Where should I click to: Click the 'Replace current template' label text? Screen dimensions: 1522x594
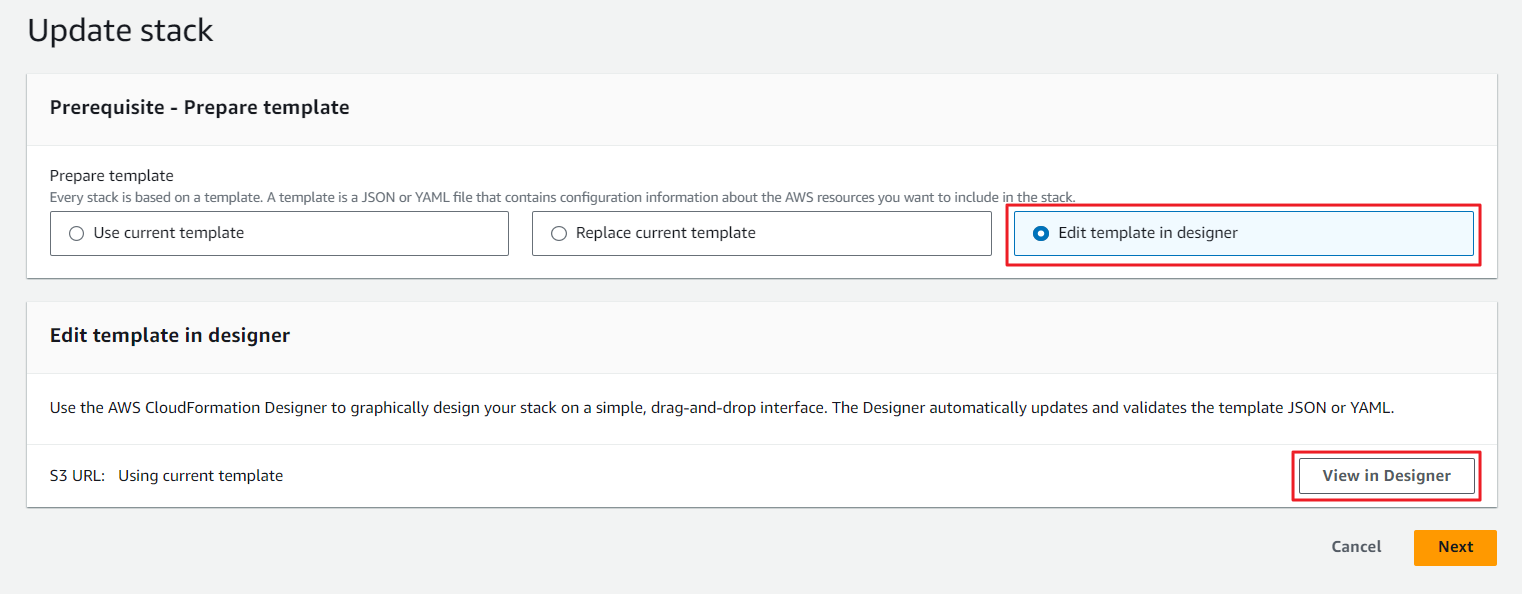[x=665, y=233]
